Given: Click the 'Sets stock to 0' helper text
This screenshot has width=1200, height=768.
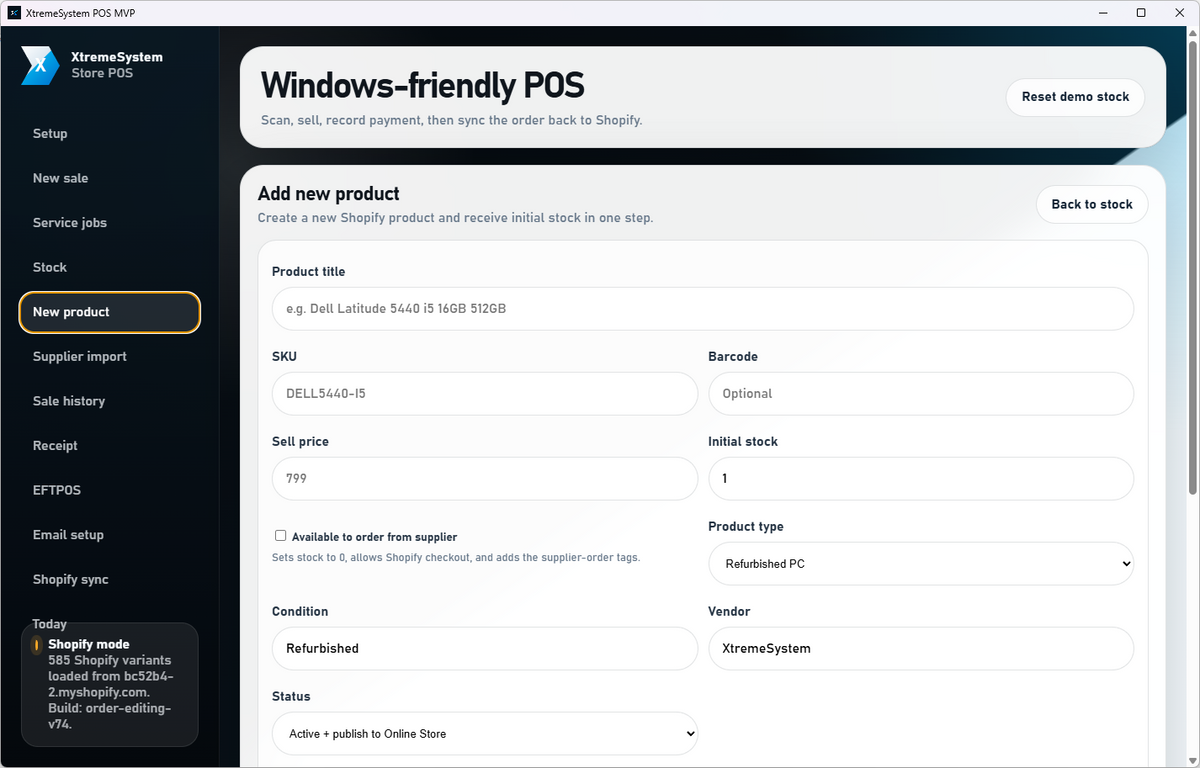Looking at the screenshot, I should (x=456, y=557).
